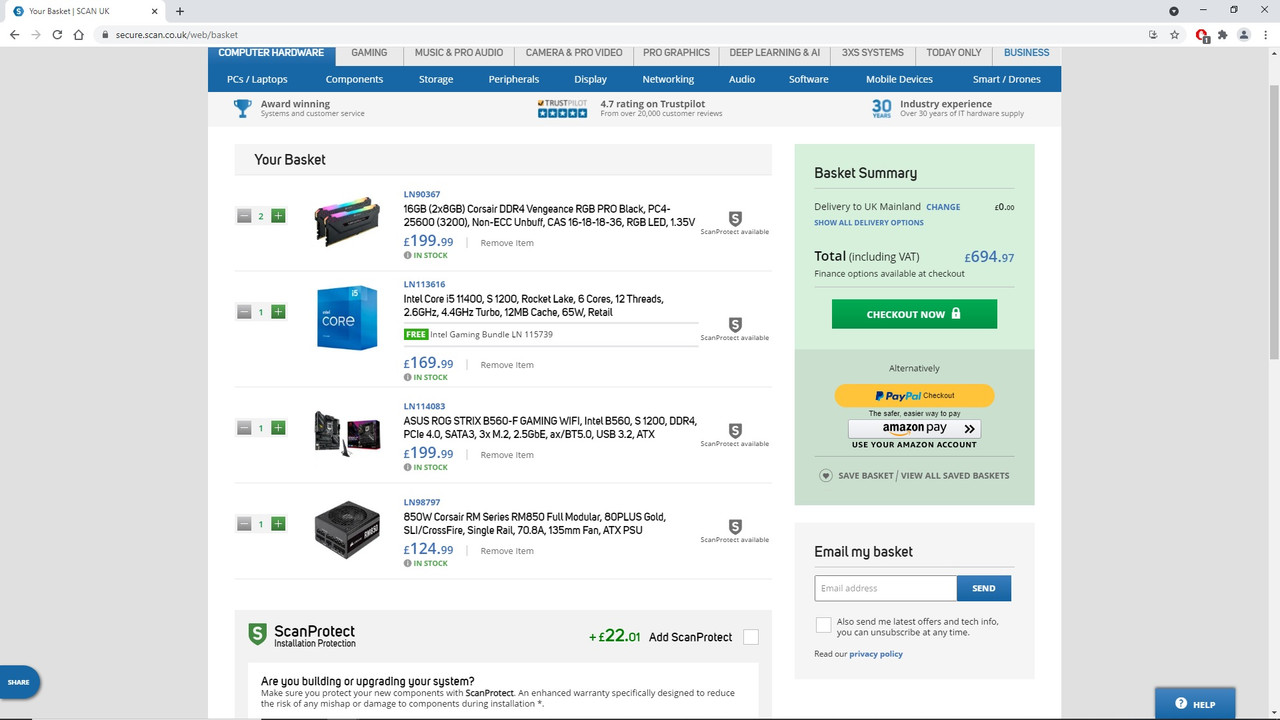Open Storage menu
Image resolution: width=1280 pixels, height=720 pixels.
[436, 79]
